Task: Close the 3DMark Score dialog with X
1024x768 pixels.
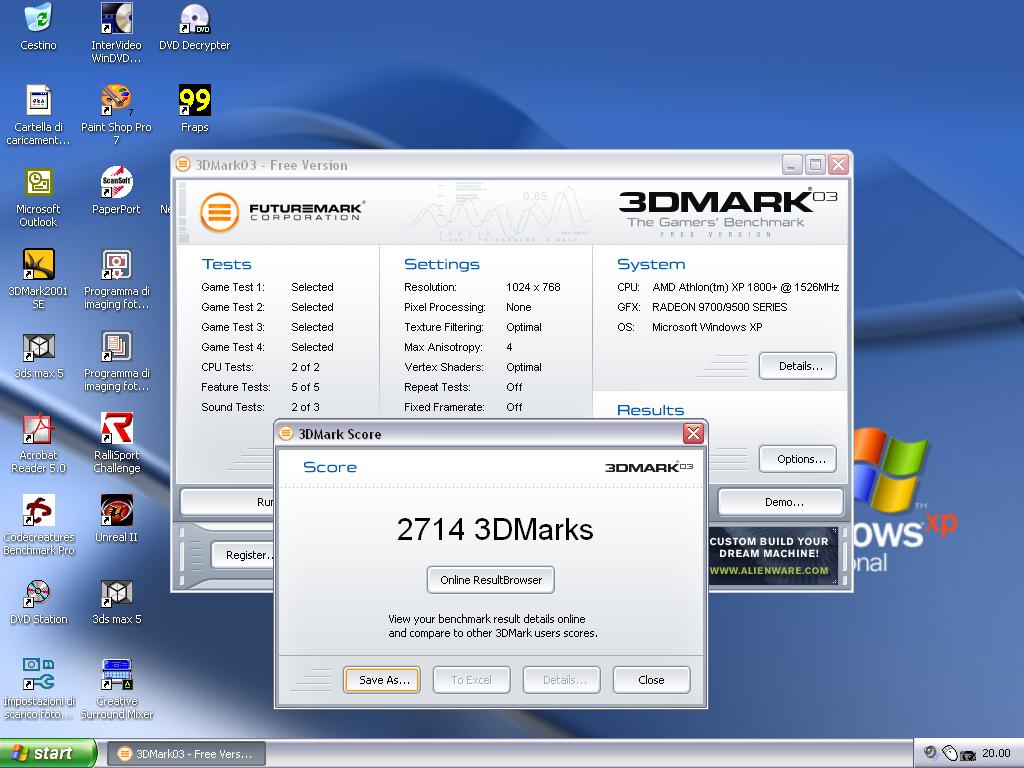Action: [x=693, y=433]
